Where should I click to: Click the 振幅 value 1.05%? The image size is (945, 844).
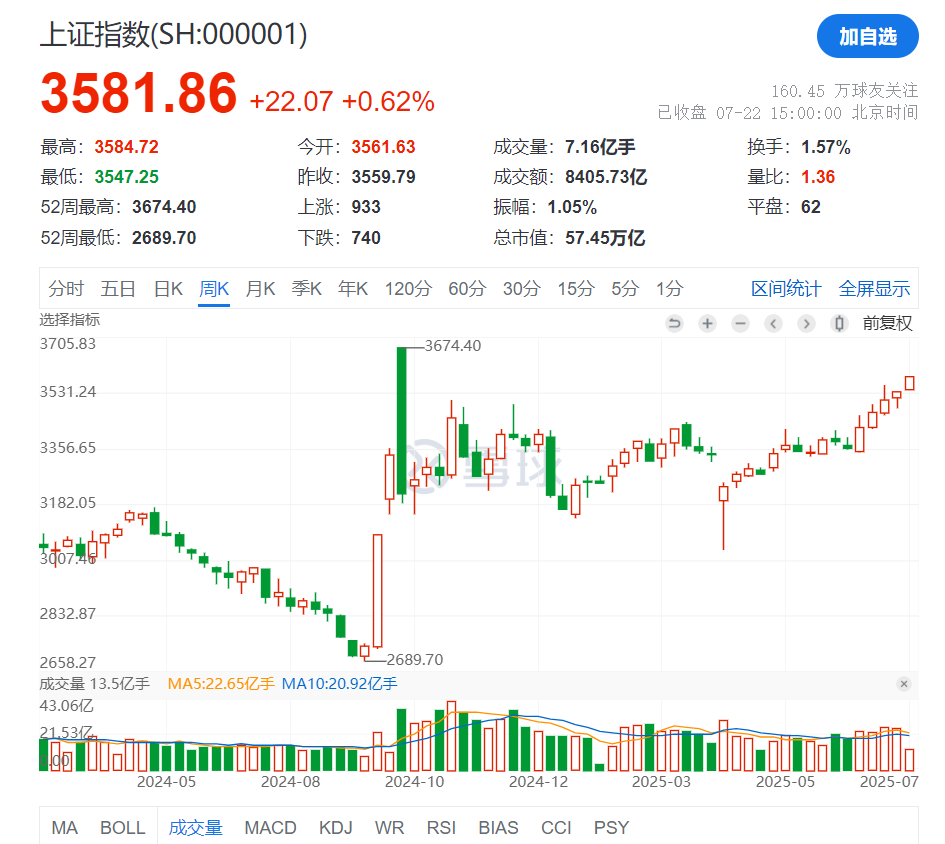[573, 207]
